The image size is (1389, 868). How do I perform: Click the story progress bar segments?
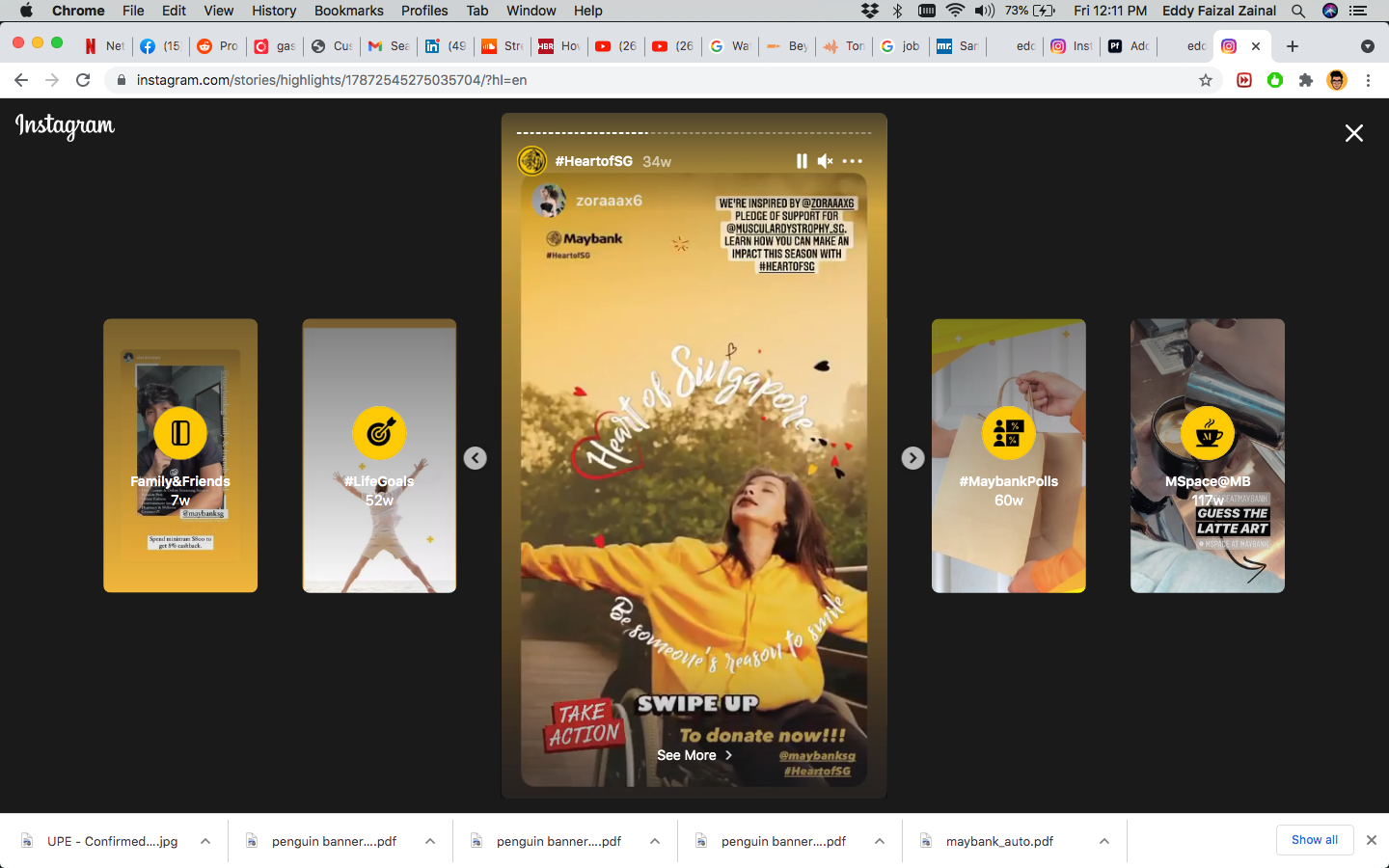(694, 132)
